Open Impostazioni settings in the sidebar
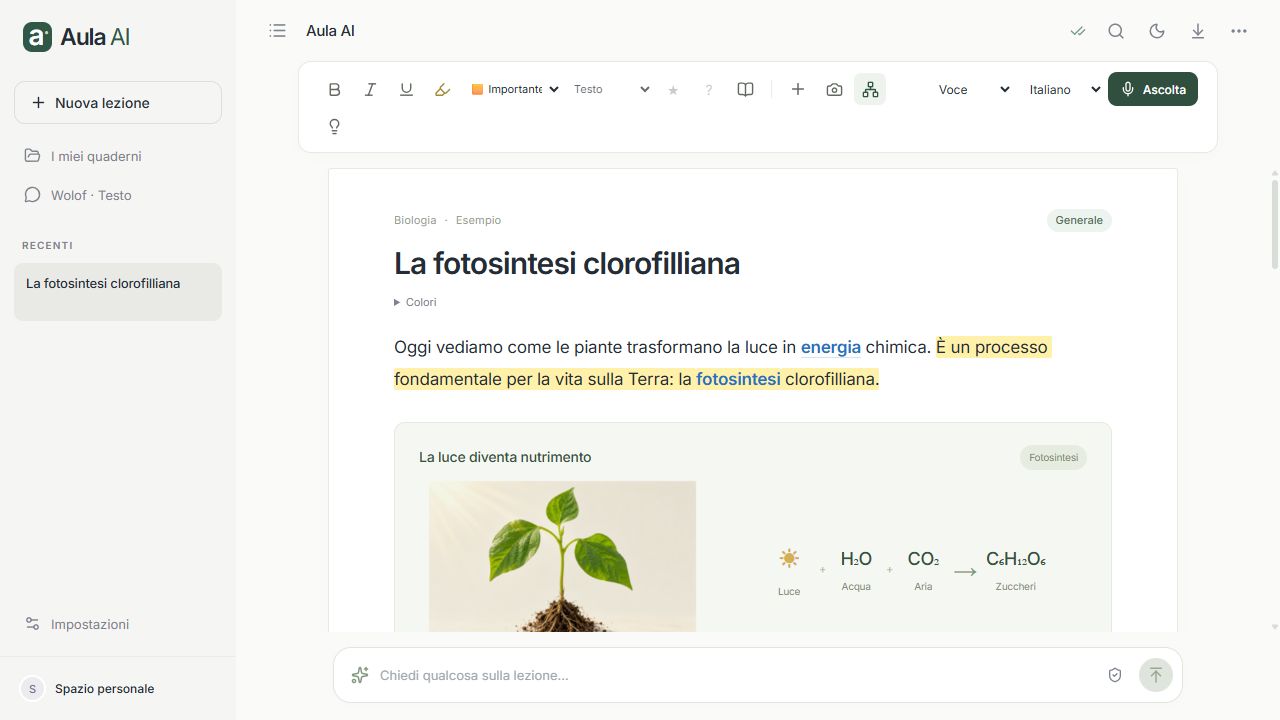Image resolution: width=1280 pixels, height=720 pixels. tap(118, 624)
